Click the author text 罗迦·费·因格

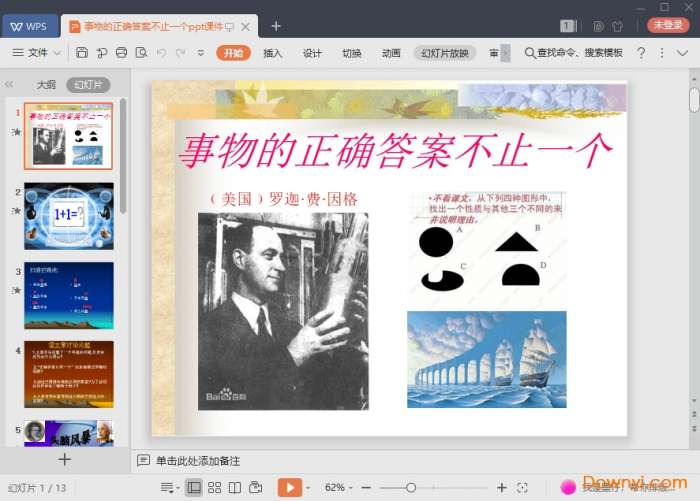click(x=313, y=199)
